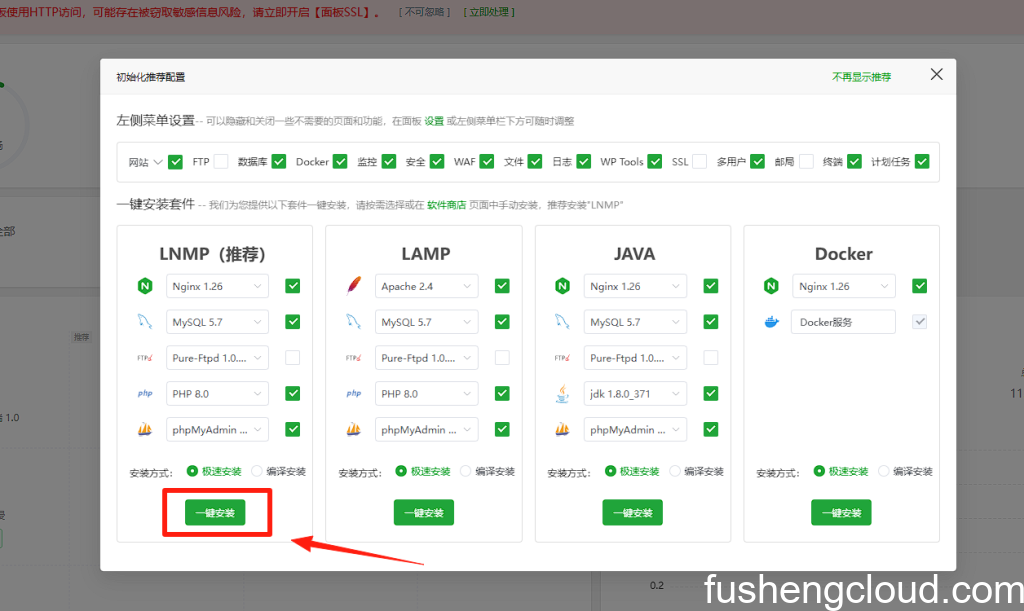
Task: Click the phpMyAdmin icon in the LAMP card
Action: coord(354,430)
